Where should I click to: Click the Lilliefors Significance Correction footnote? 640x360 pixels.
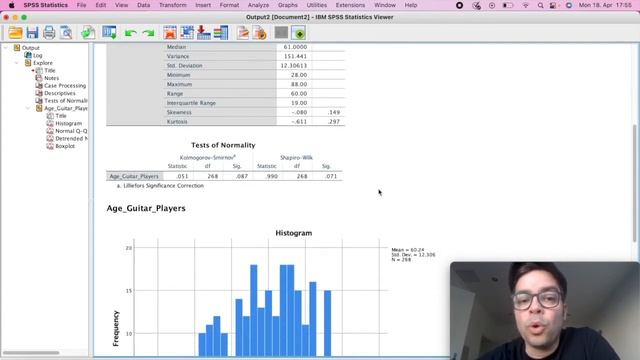160,186
